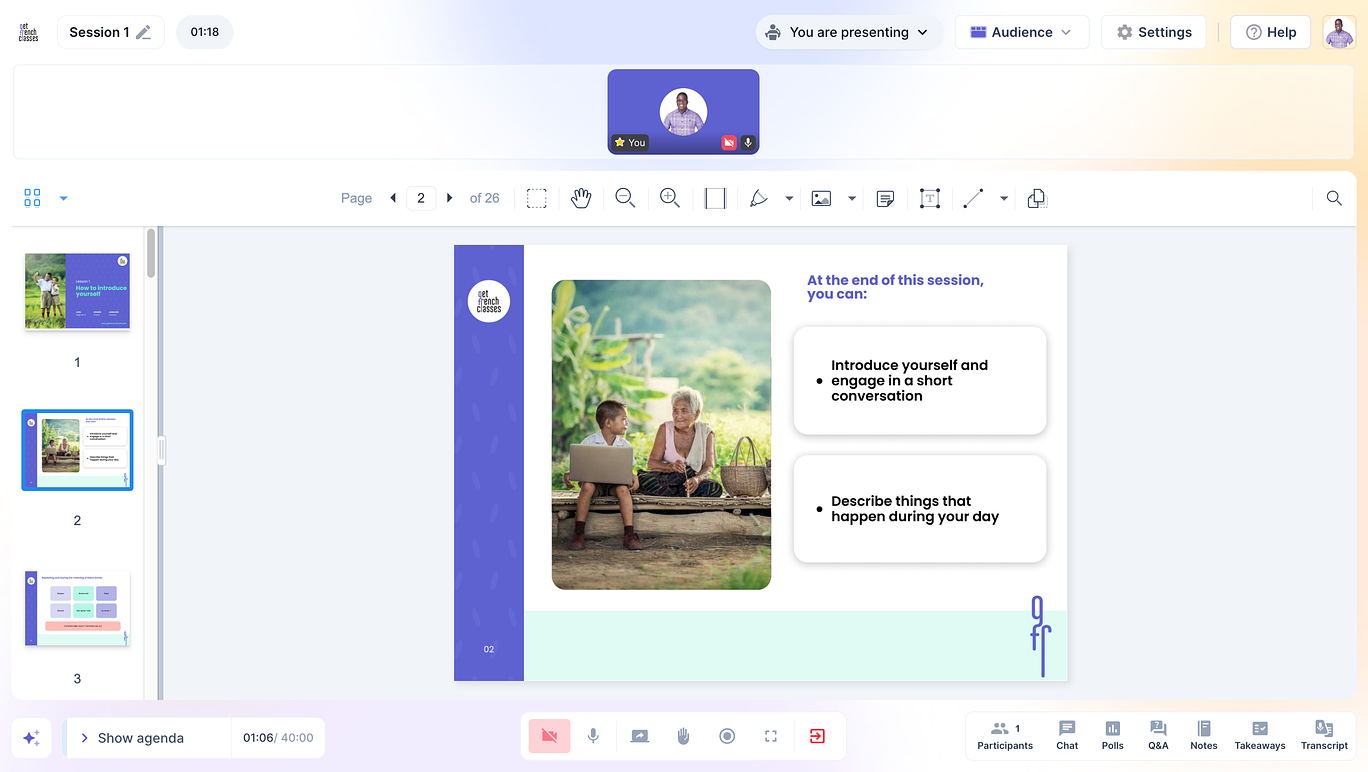The width and height of the screenshot is (1368, 772).
Task: Open the Polls panel
Action: (x=1113, y=736)
